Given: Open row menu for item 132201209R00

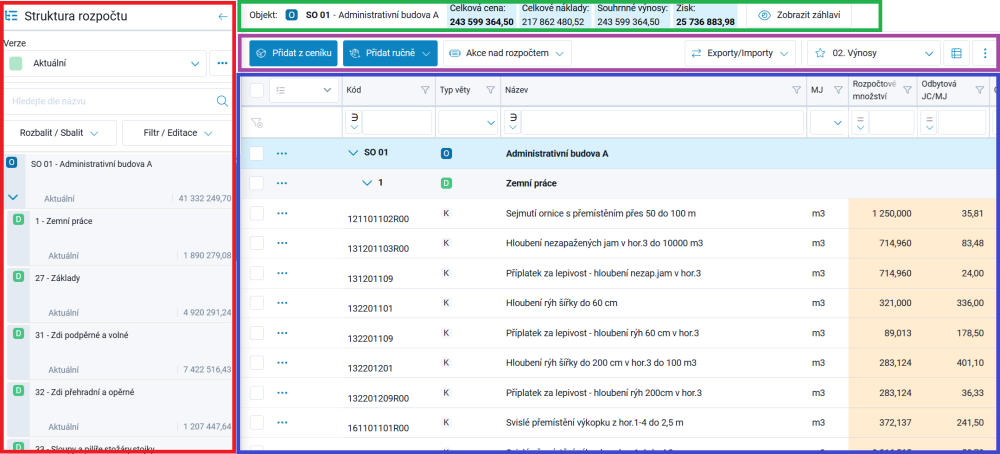Looking at the screenshot, I should click(283, 392).
